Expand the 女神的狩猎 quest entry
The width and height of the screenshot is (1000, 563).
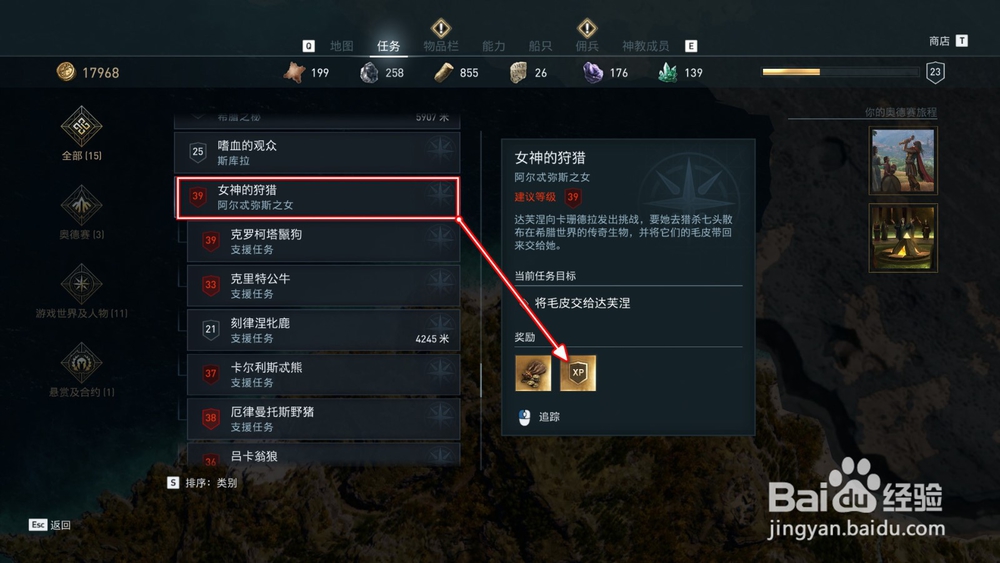pos(317,198)
